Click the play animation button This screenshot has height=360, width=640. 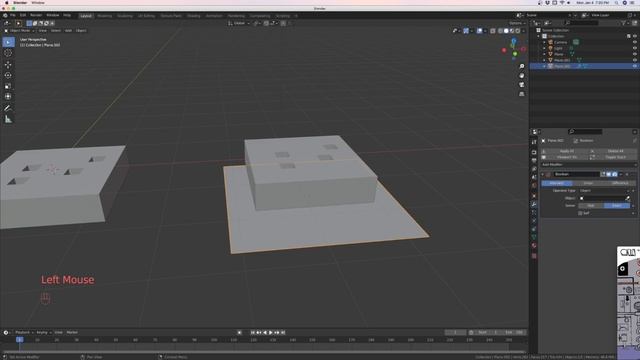[x=271, y=333]
